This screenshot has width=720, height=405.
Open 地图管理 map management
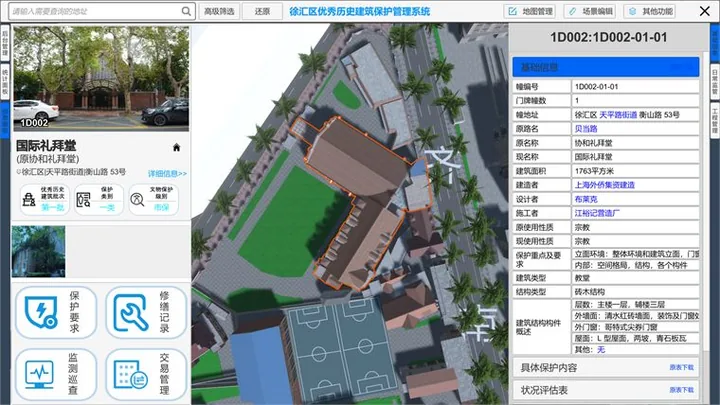coord(529,11)
